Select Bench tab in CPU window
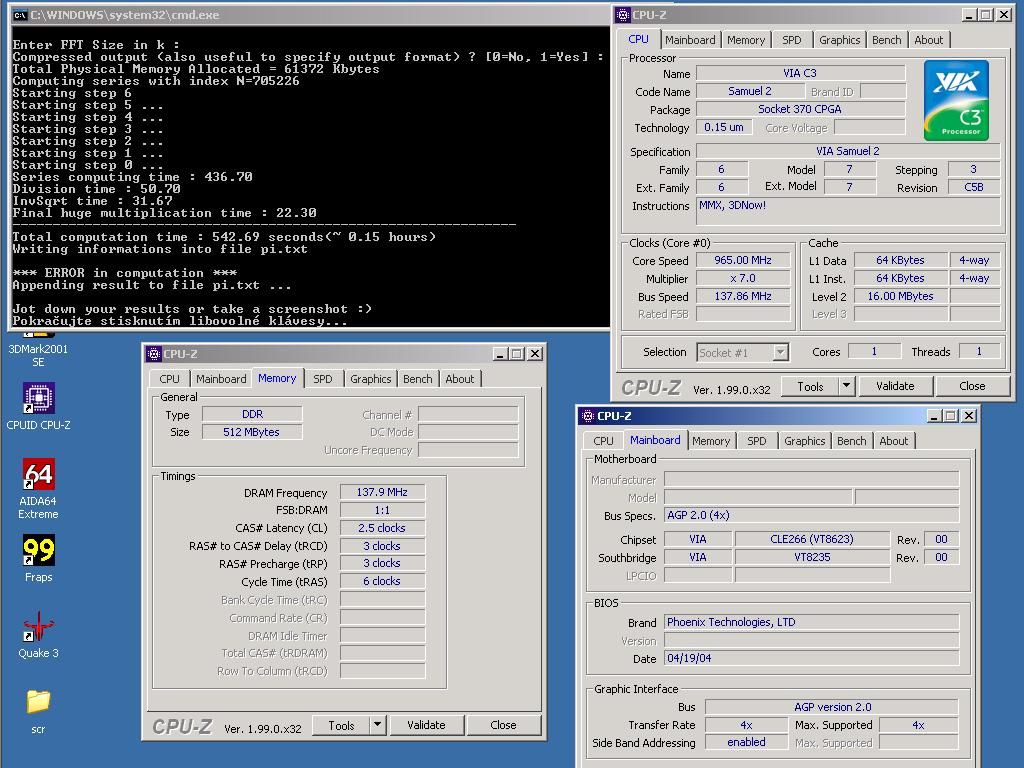The image size is (1024, 768). (x=886, y=40)
